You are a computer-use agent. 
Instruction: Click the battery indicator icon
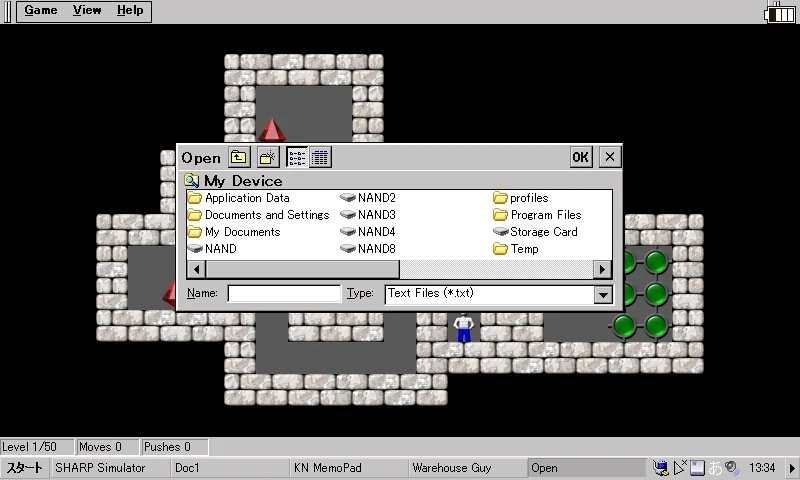780,12
